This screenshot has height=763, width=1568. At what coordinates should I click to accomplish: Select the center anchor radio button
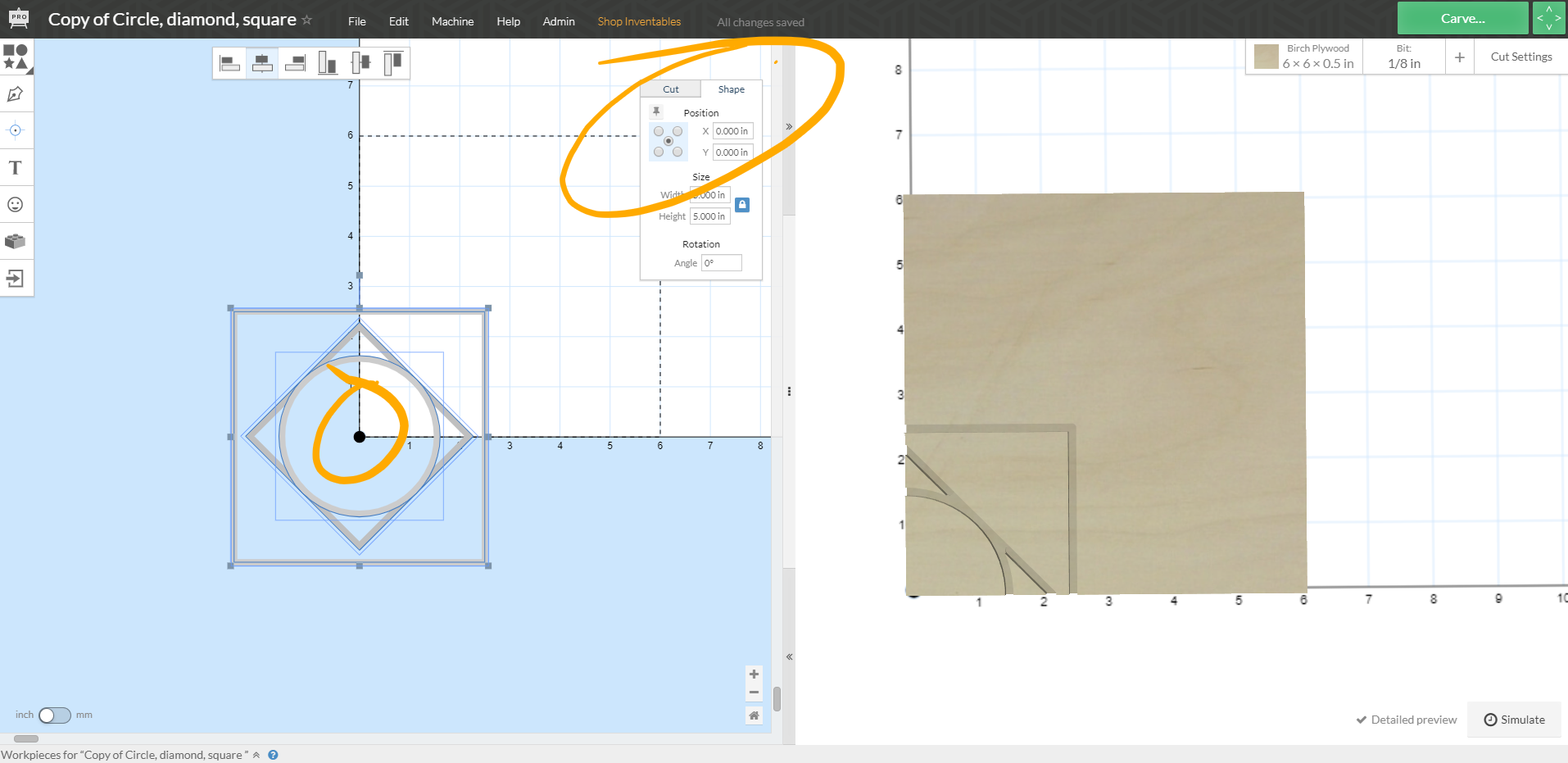pyautogui.click(x=669, y=141)
